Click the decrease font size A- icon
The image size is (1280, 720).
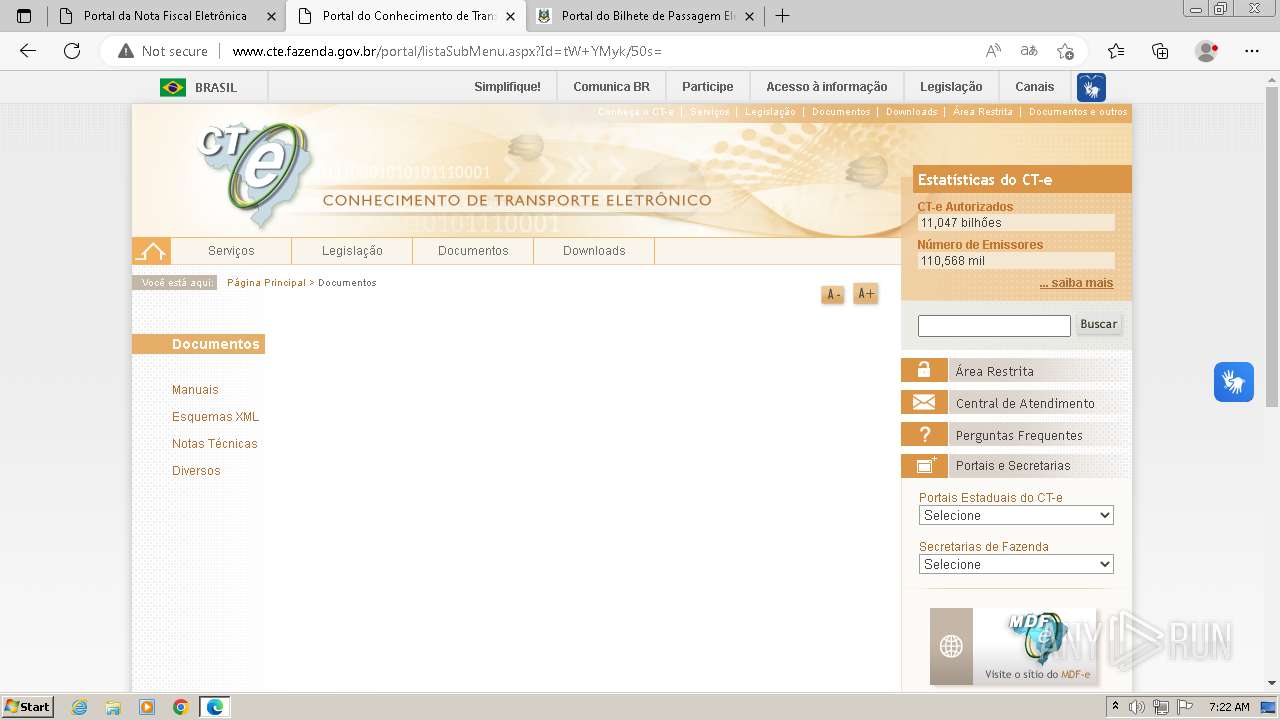[833, 294]
